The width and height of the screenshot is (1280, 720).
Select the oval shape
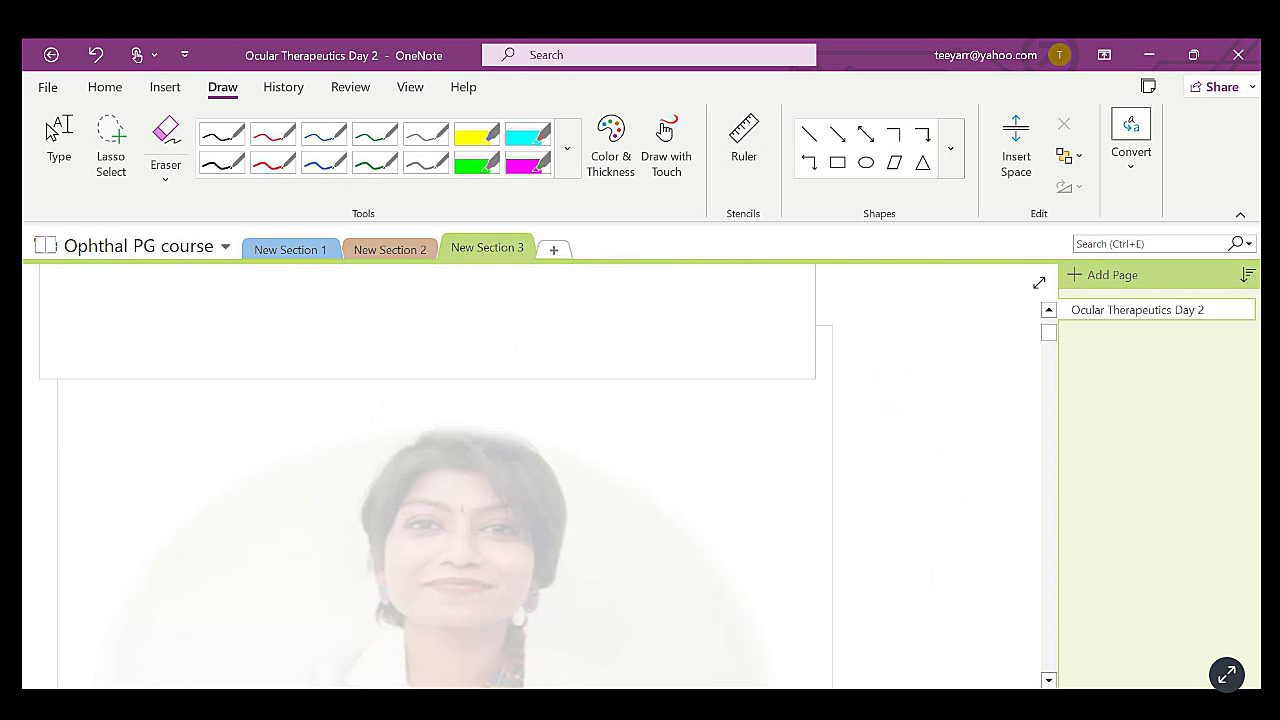tap(866, 163)
